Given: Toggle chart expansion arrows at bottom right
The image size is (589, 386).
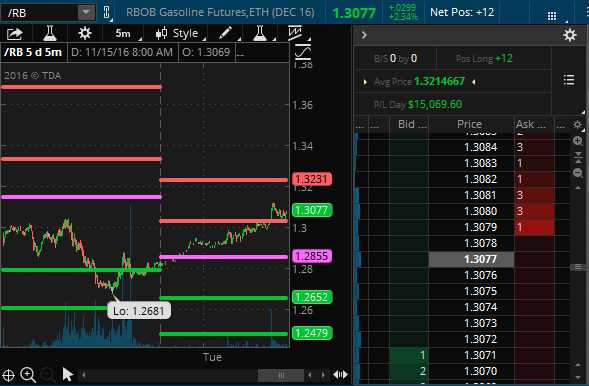Looking at the screenshot, I should point(340,374).
